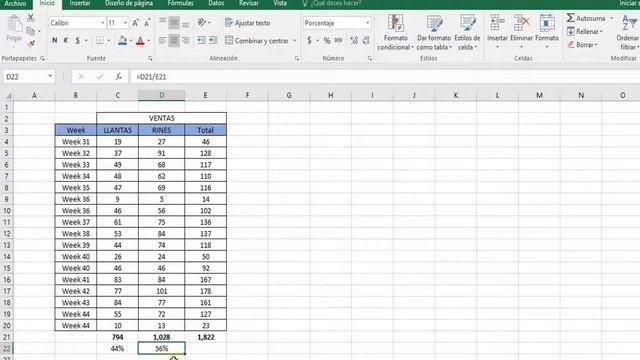The height and width of the screenshot is (360, 640).
Task: Click the Autosuma sigma button
Action: 586,18
